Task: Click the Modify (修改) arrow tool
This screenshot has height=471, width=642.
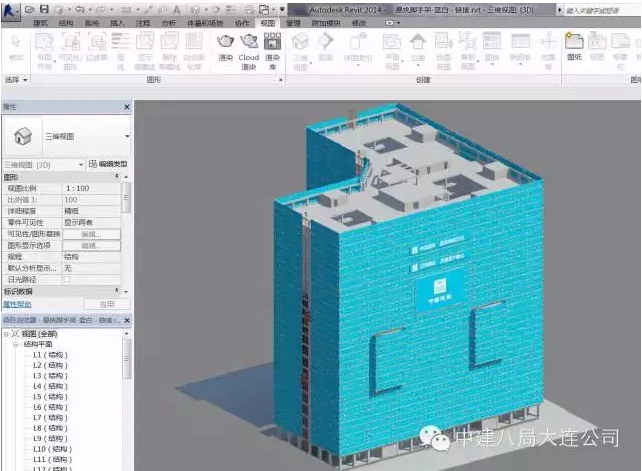Action: [16, 45]
